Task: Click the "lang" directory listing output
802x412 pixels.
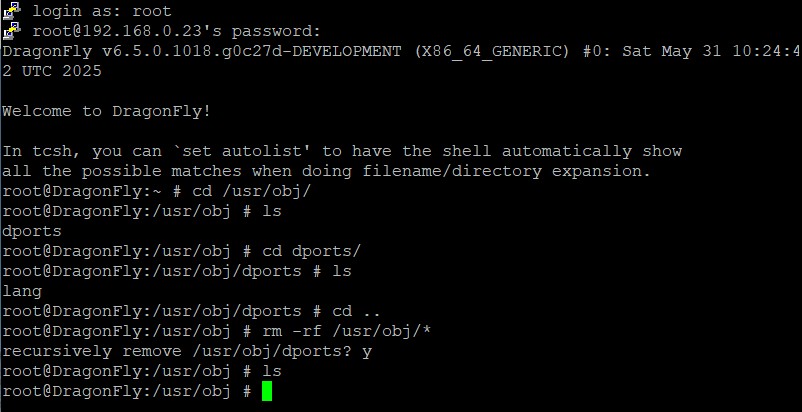Action: 22,291
